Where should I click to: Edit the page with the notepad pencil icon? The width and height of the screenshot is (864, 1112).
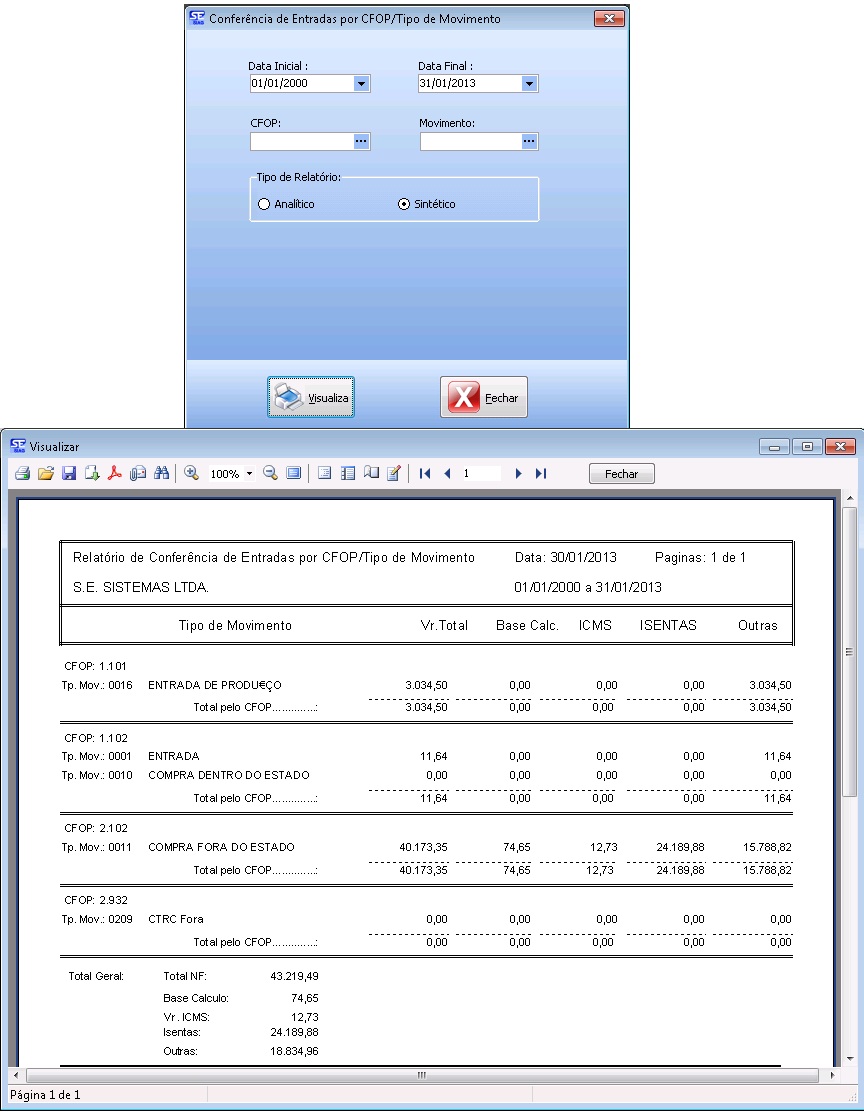coord(394,474)
